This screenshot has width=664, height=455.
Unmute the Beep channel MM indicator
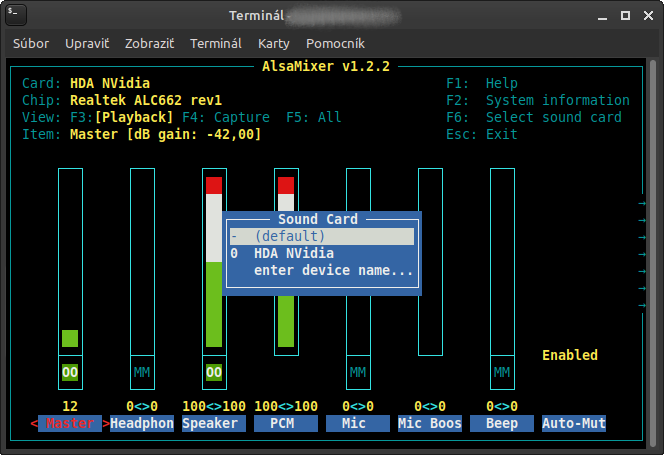click(x=502, y=372)
